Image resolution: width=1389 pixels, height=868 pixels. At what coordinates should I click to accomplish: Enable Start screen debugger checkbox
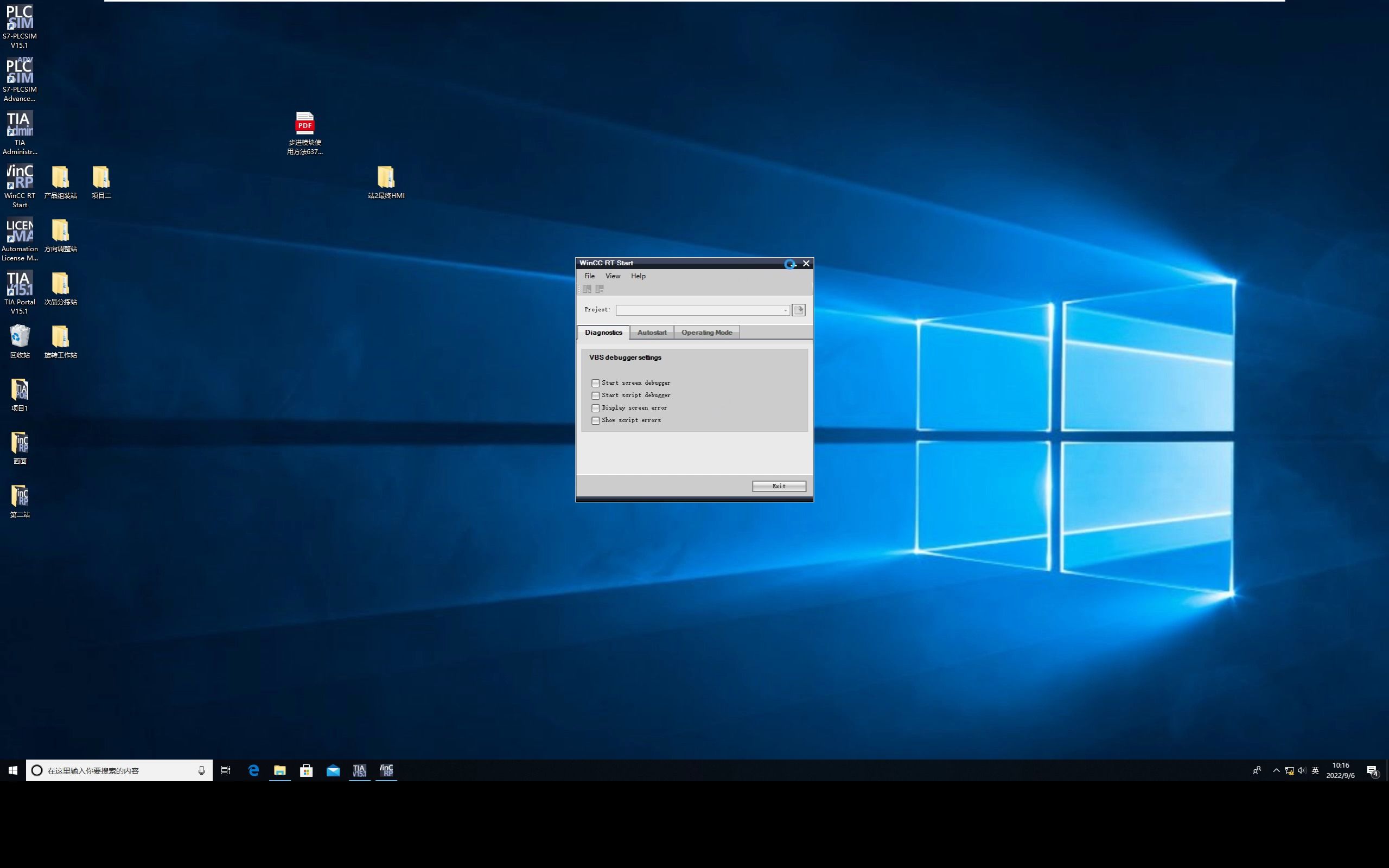click(x=596, y=383)
